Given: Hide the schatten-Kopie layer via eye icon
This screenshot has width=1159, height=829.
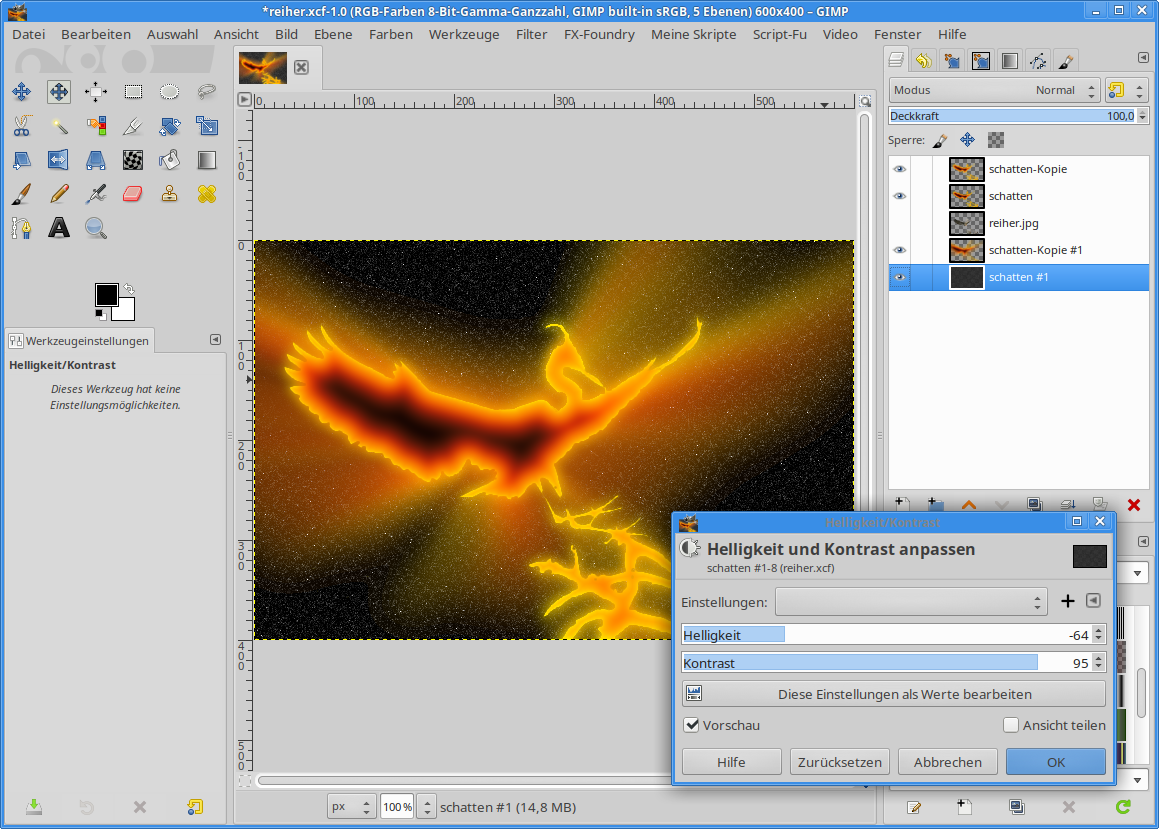Looking at the screenshot, I should [899, 169].
